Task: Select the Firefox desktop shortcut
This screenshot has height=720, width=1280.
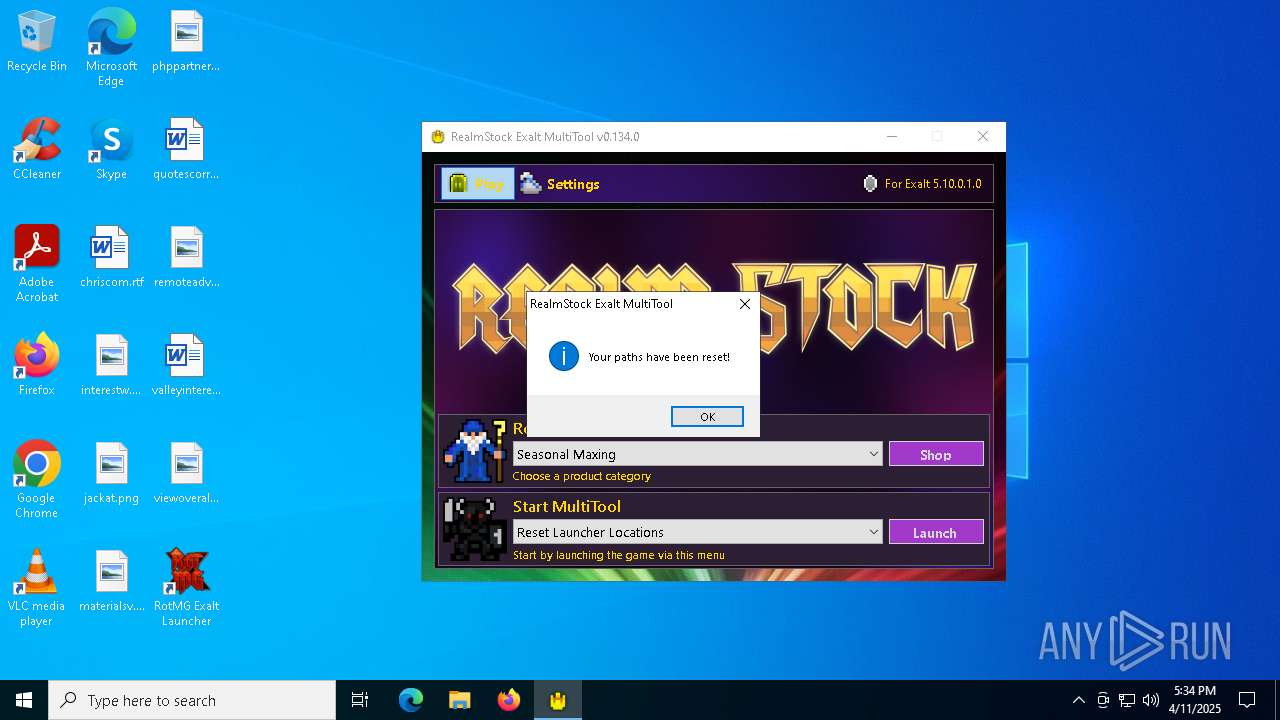Action: coord(37,365)
